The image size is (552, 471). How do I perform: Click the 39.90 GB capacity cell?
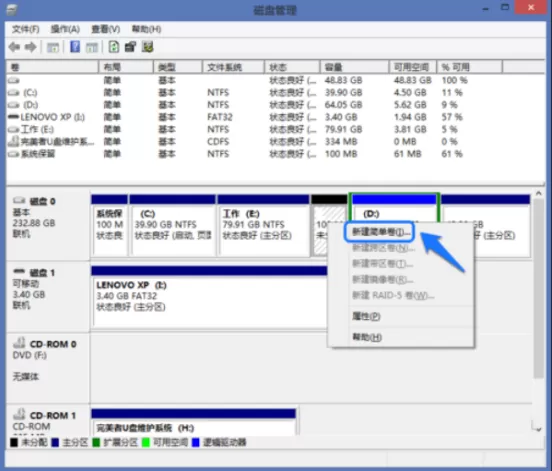[343, 93]
